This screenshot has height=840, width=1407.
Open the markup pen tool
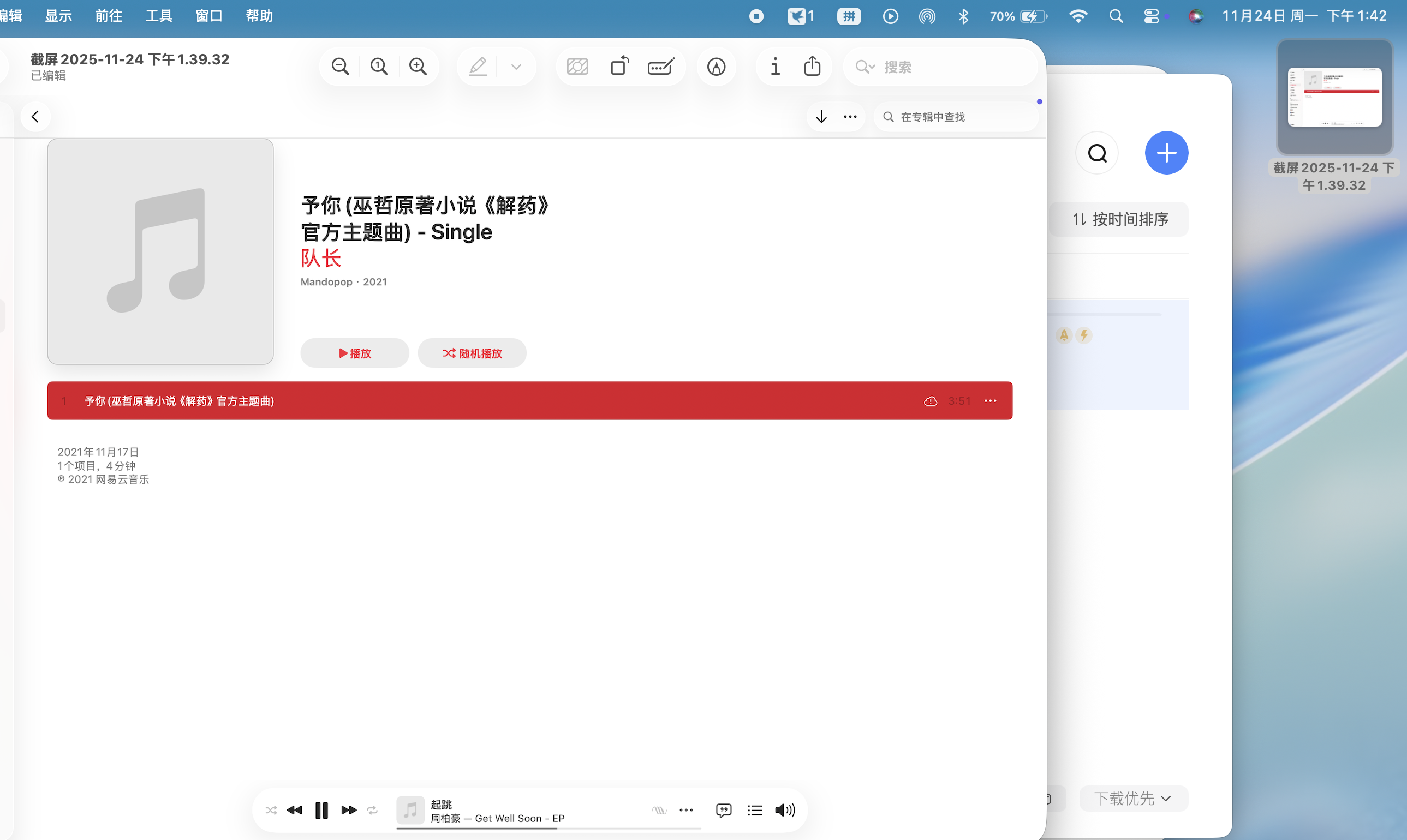click(x=716, y=67)
